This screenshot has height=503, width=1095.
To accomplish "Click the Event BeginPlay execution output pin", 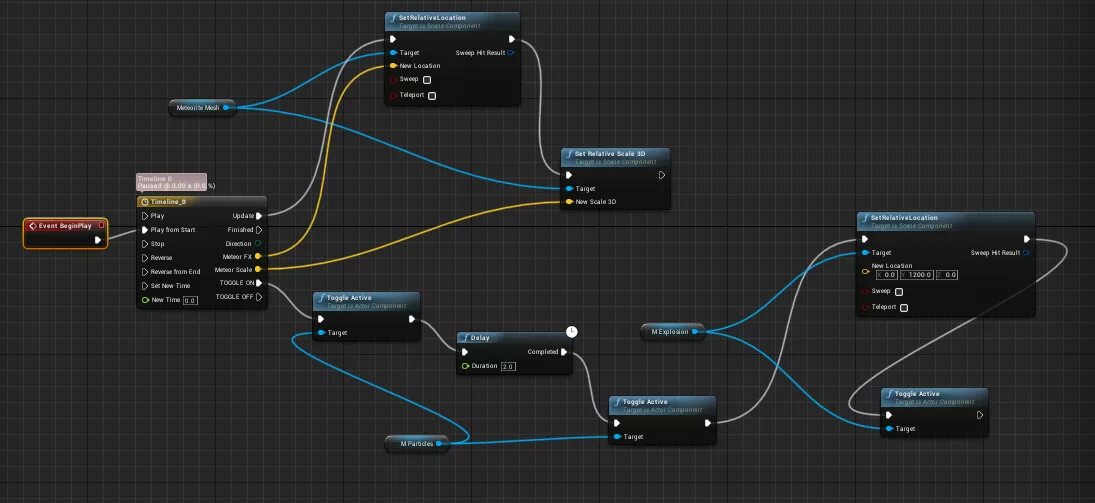I will coord(98,240).
